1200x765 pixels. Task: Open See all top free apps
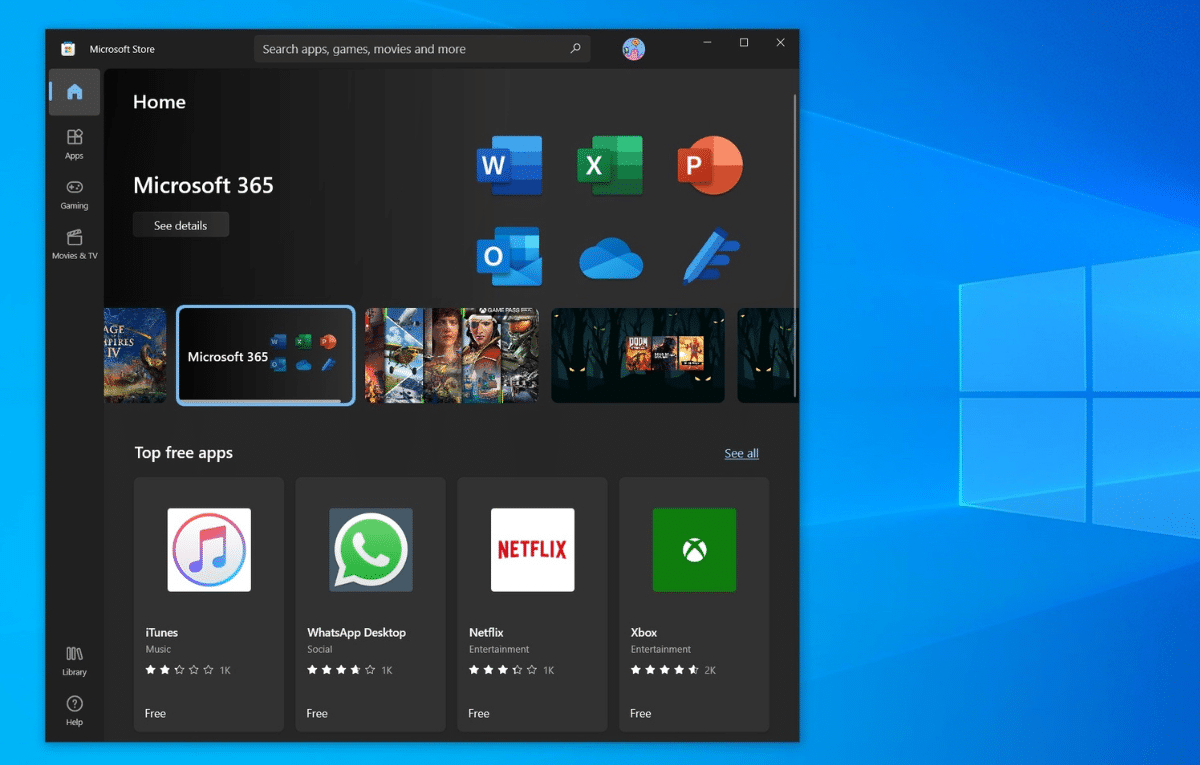(x=741, y=453)
